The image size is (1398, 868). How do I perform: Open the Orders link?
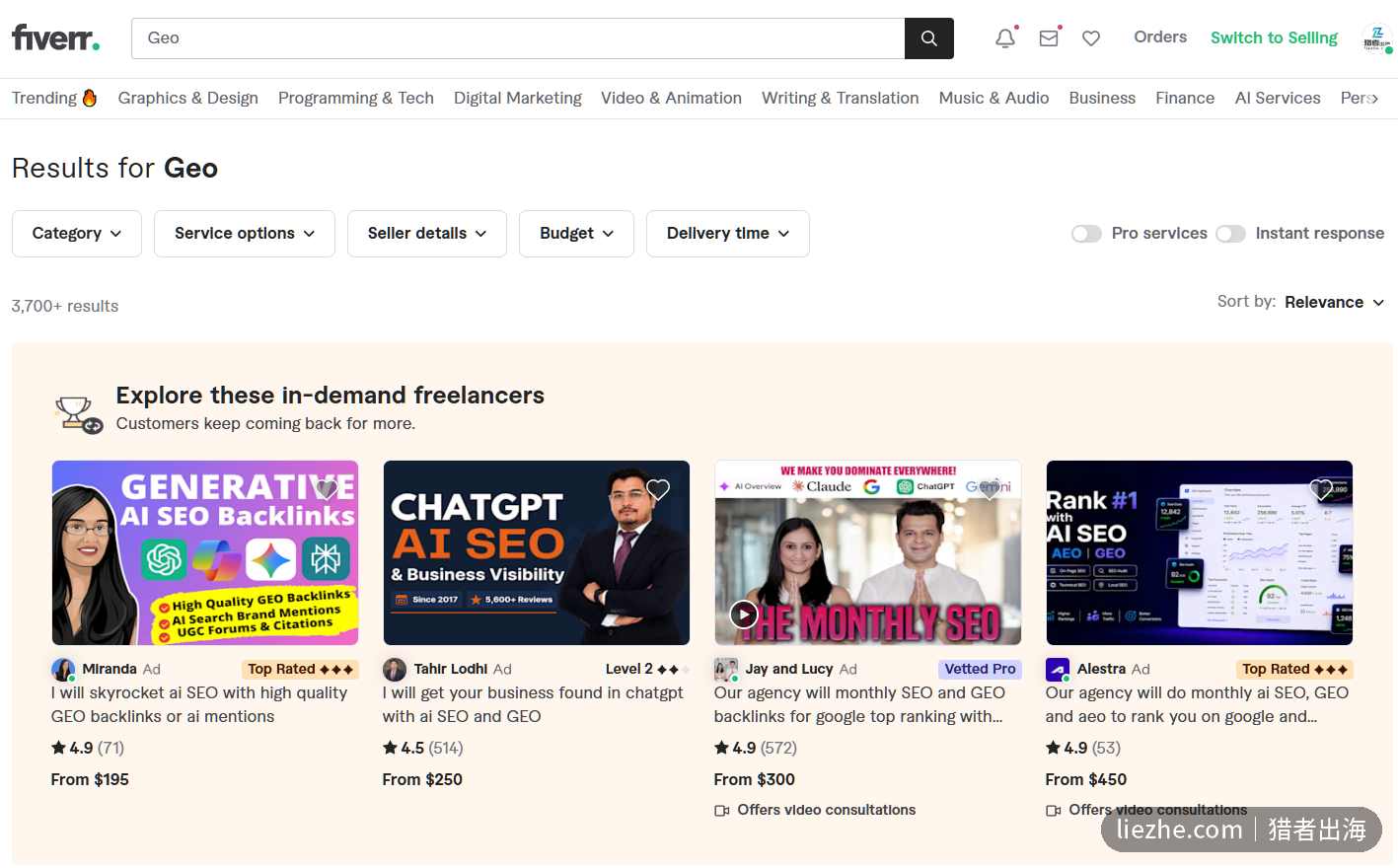(1160, 36)
